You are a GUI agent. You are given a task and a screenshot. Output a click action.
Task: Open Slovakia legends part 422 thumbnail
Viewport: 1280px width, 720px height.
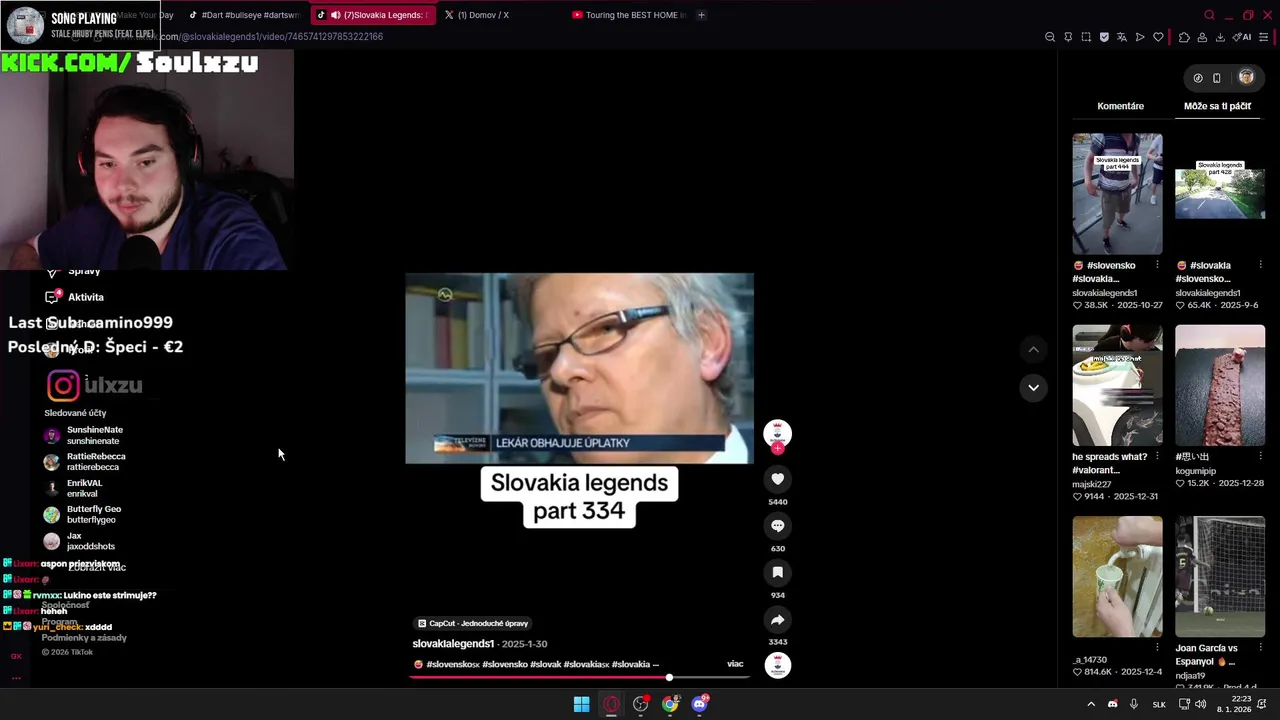click(x=1220, y=194)
